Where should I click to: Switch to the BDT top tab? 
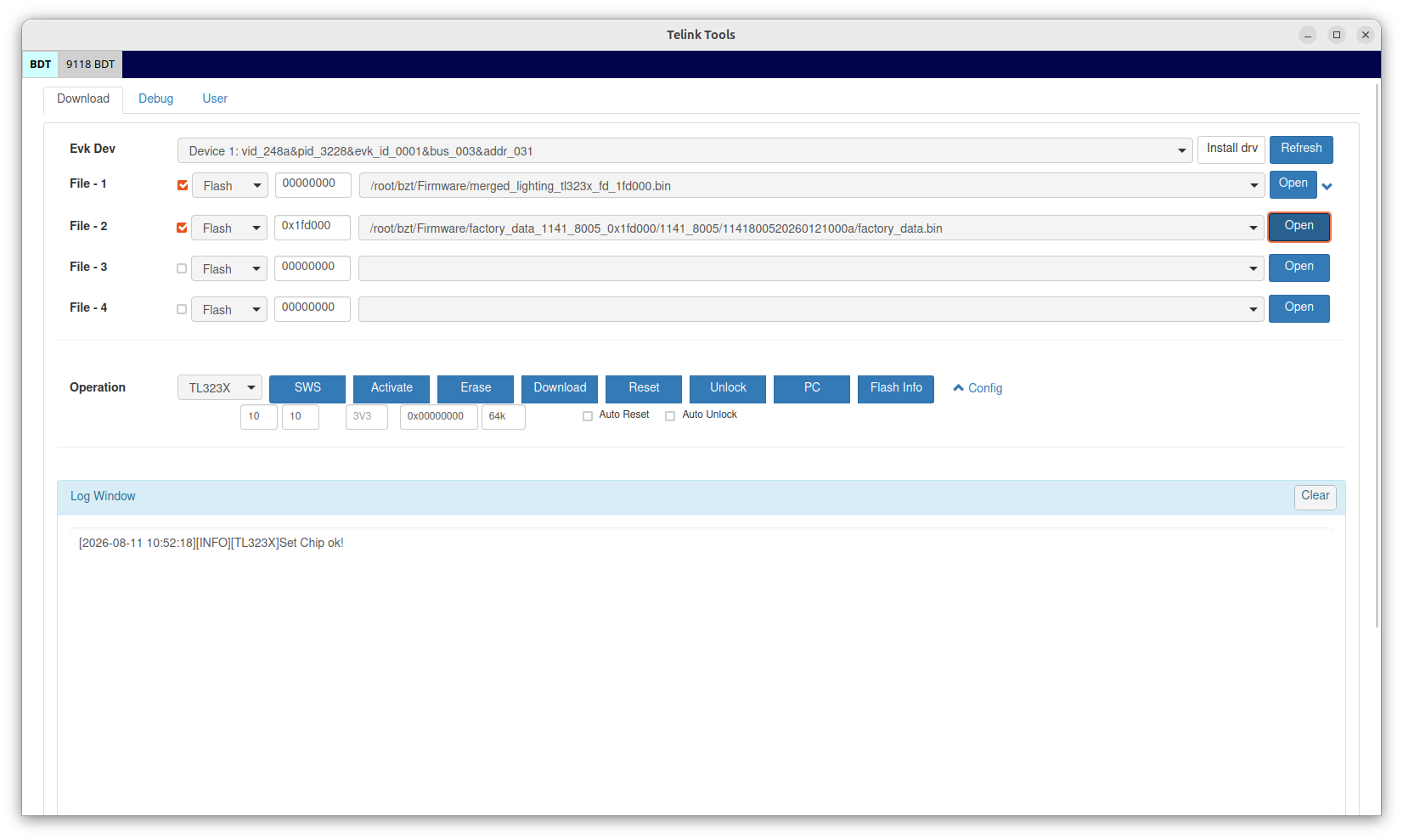pos(41,65)
